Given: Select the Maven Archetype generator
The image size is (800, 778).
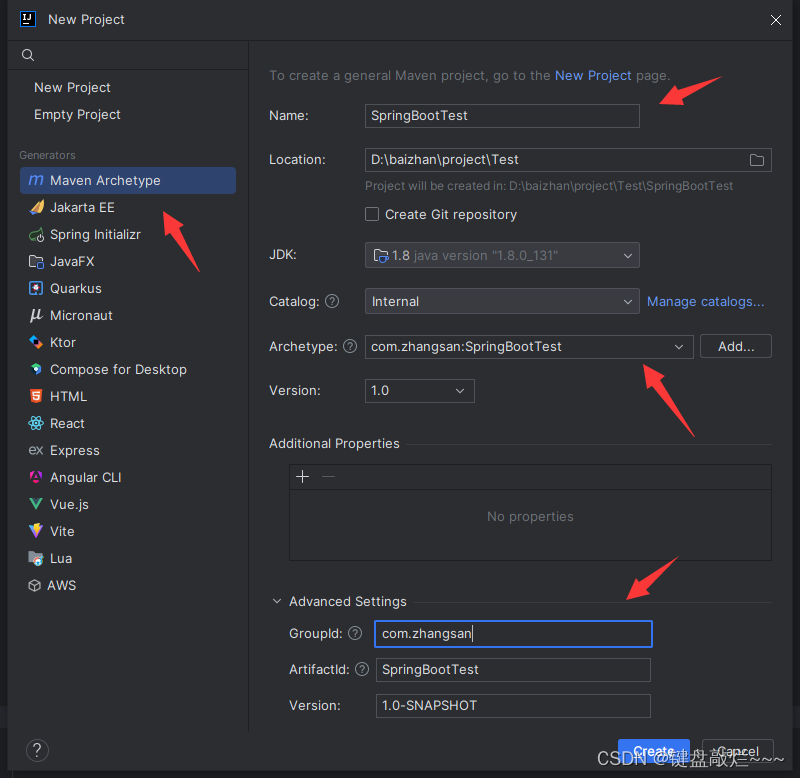Looking at the screenshot, I should coord(128,180).
